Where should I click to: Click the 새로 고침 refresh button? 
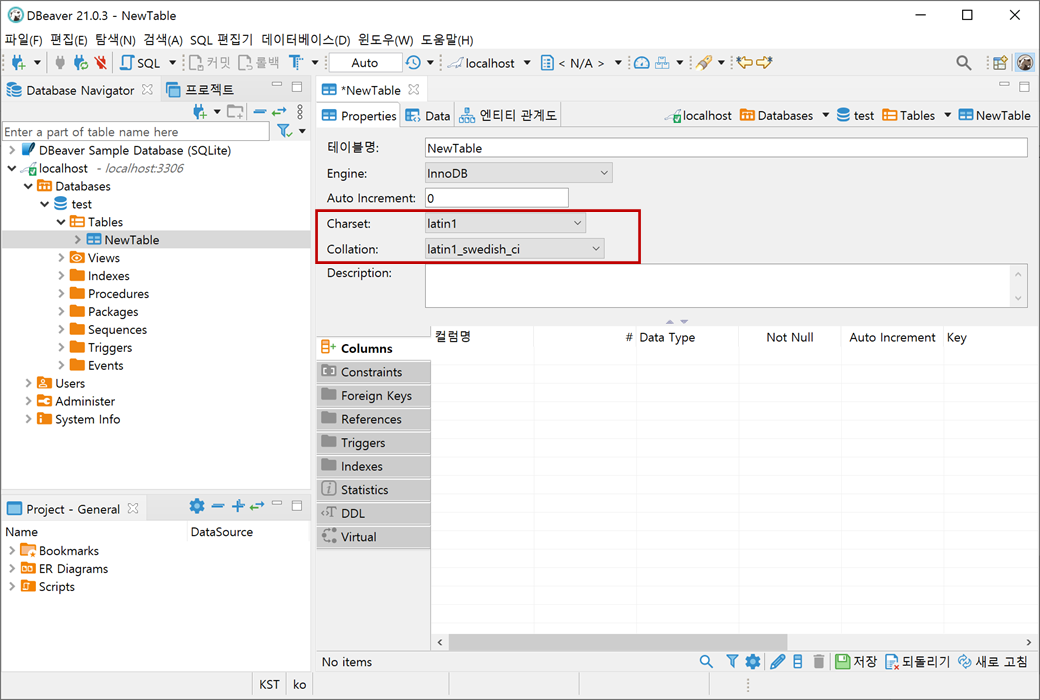coord(992,662)
